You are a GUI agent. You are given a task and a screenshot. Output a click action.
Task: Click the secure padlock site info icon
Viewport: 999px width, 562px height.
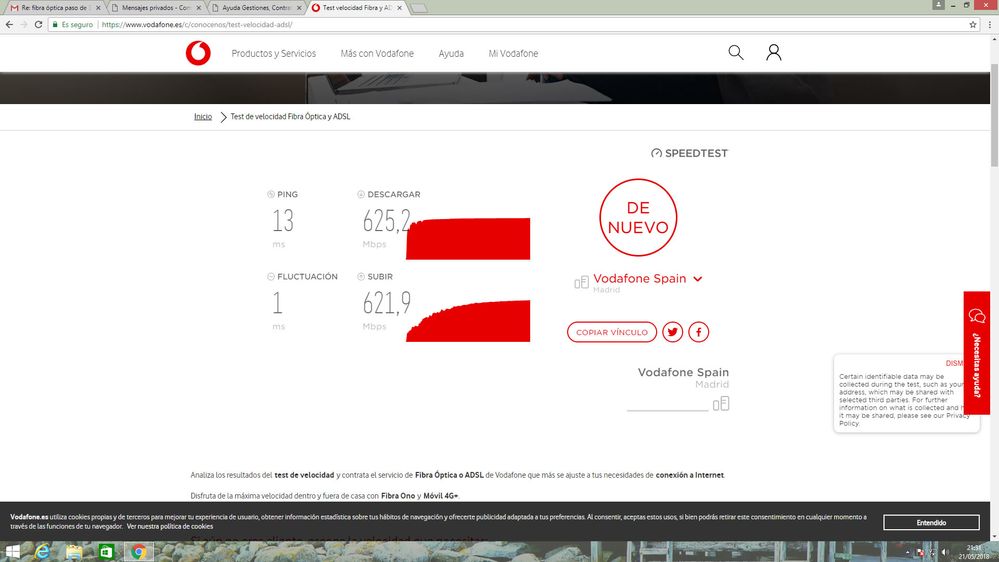55,25
